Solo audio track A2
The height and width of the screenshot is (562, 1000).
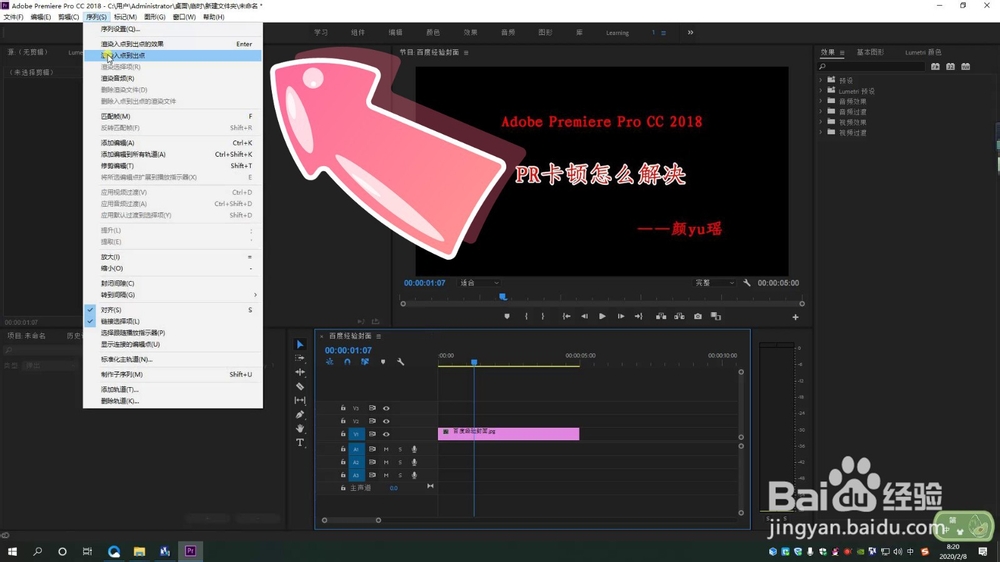tap(401, 462)
